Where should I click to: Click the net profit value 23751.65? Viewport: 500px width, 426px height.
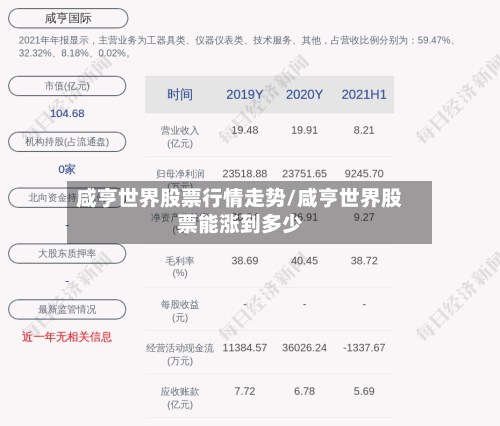pyautogui.click(x=304, y=174)
